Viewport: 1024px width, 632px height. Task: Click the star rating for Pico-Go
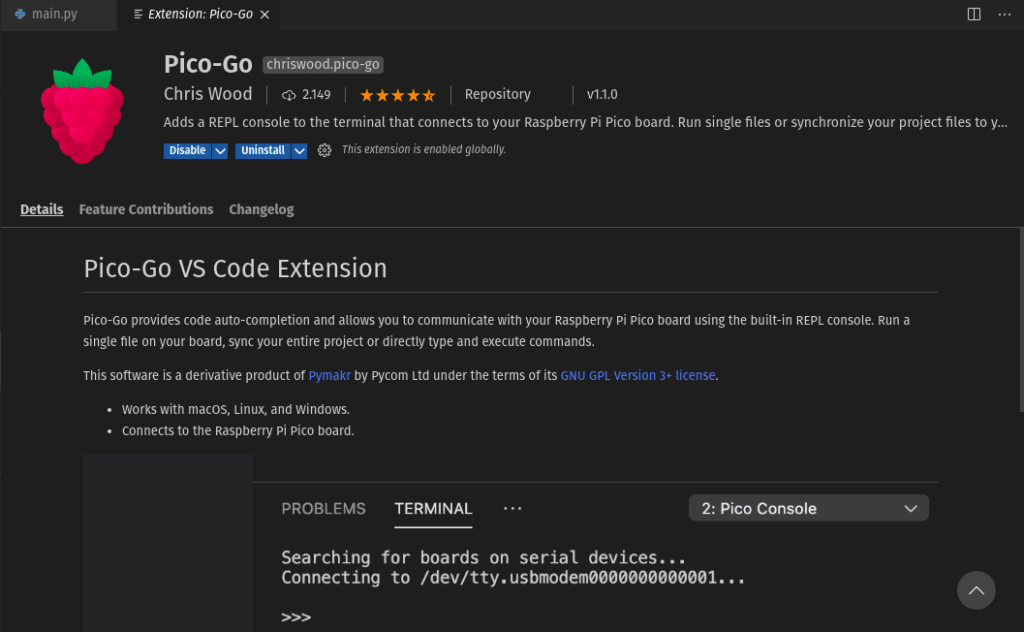click(397, 95)
